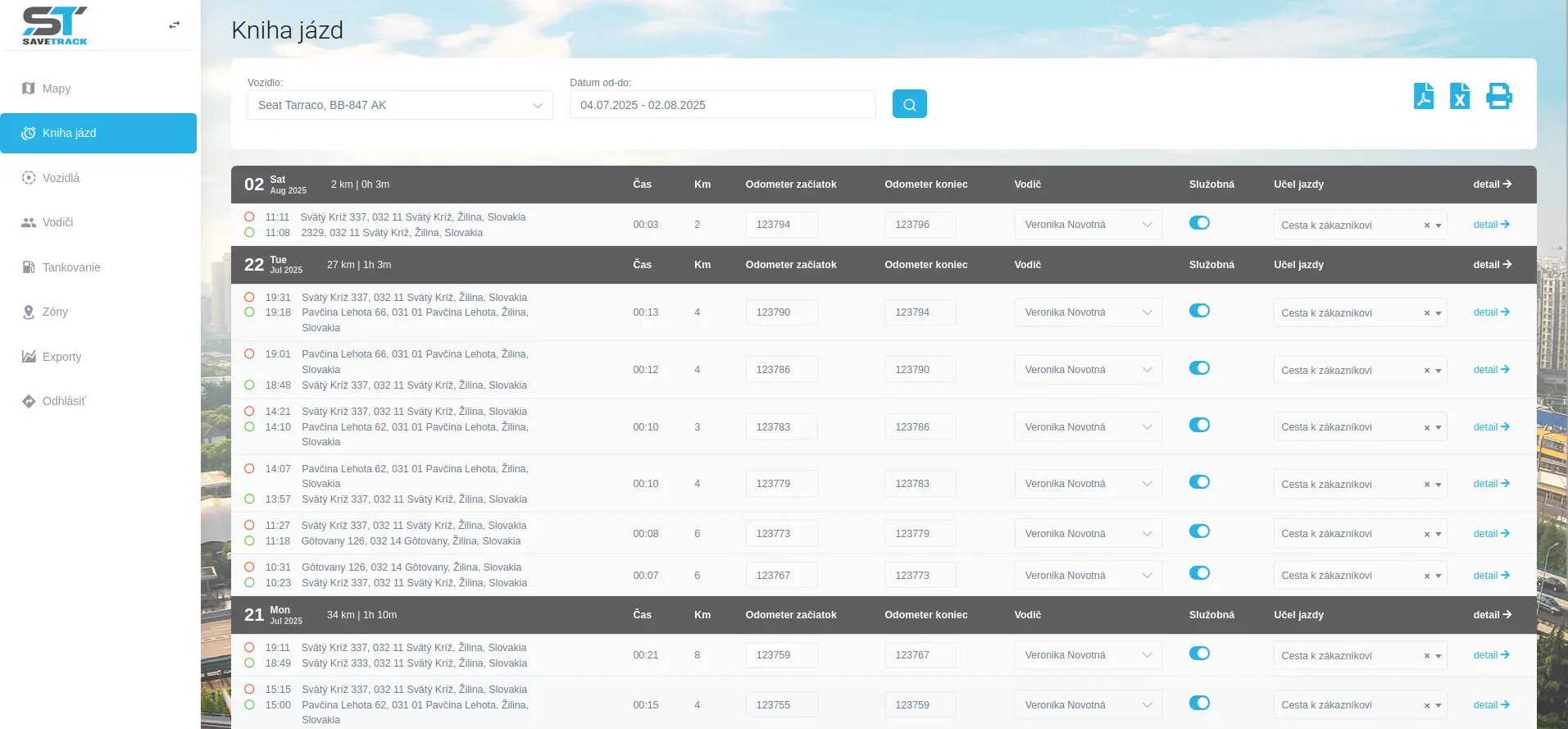Open detail link for the 11:27 trip

point(1490,534)
